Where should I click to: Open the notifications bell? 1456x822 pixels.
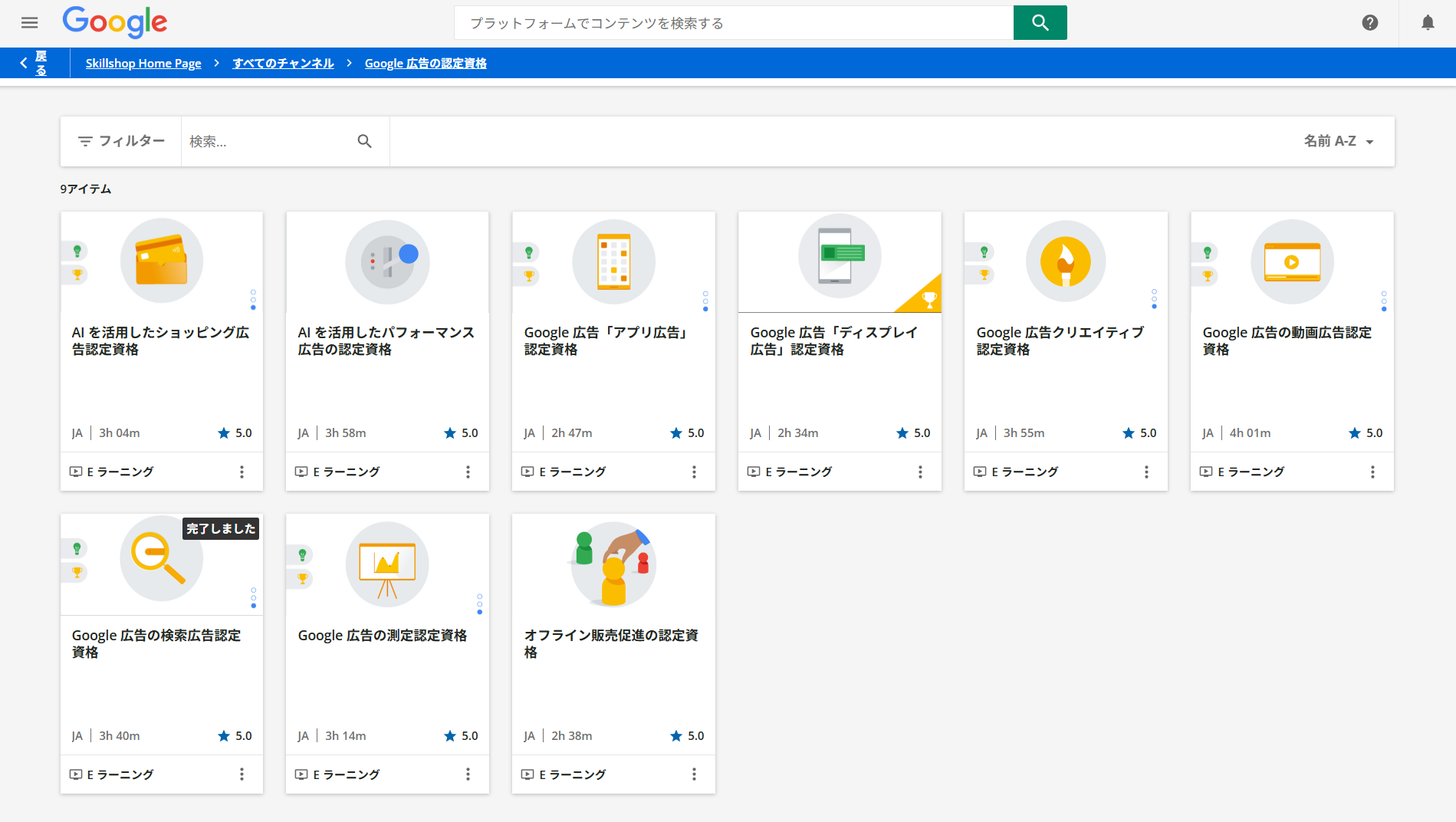coord(1428,23)
